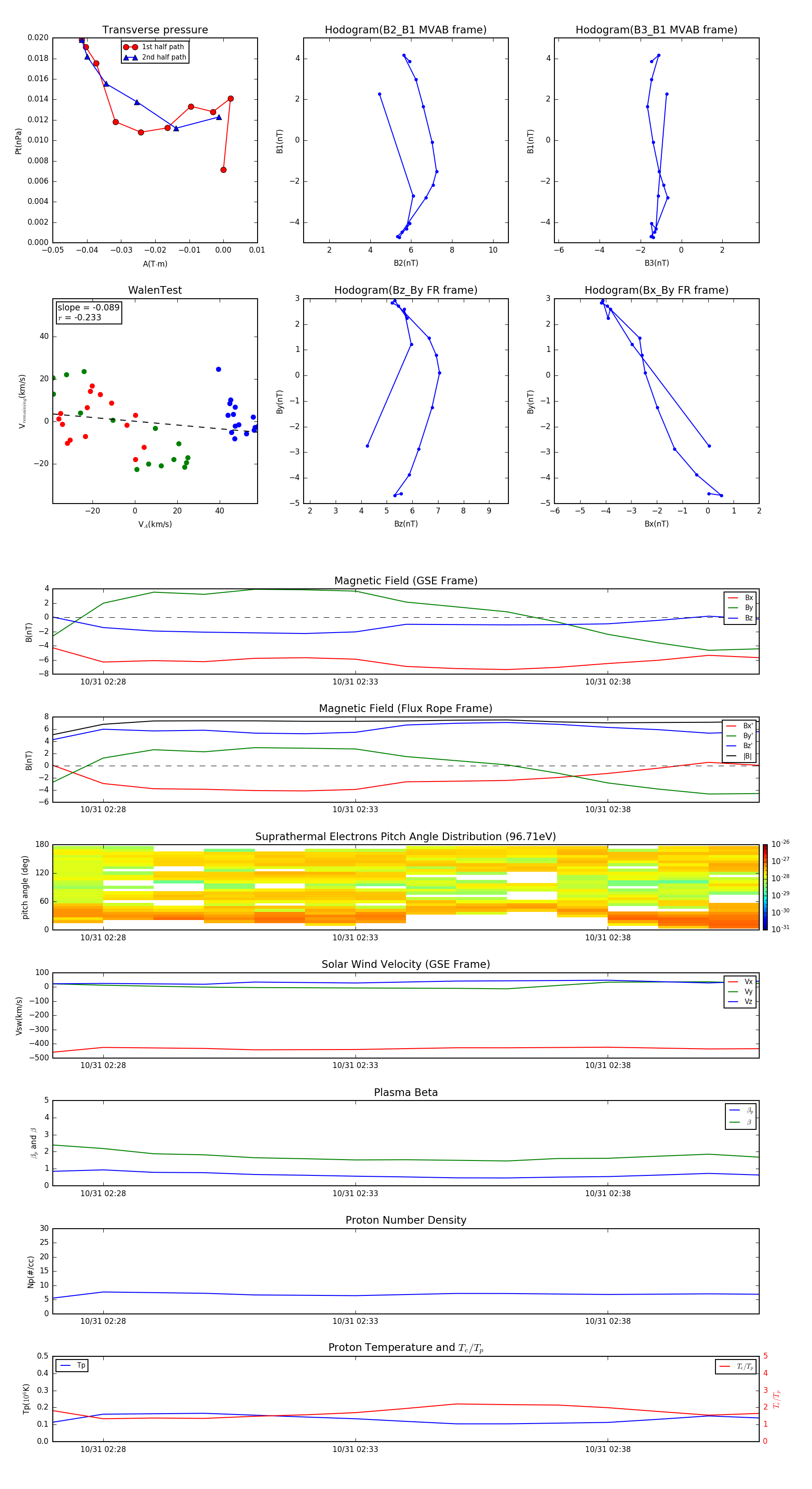Click '10/31 02:33' tick under Plasma Beta
Viewport: 812px width, 1489px height.
pyautogui.click(x=355, y=1193)
